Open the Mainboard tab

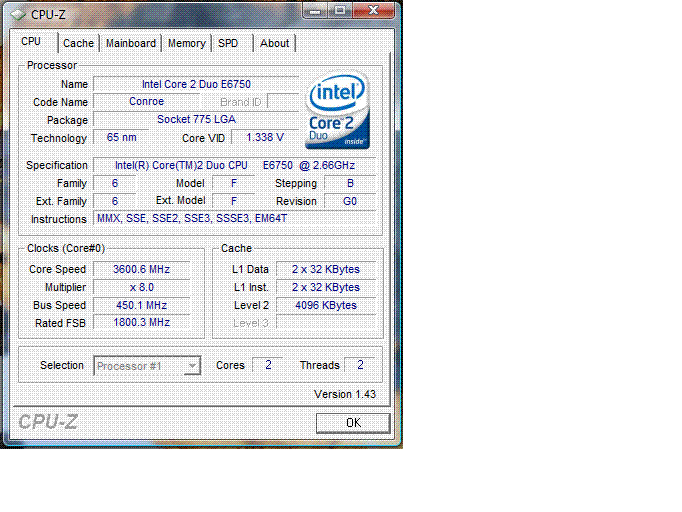(131, 44)
